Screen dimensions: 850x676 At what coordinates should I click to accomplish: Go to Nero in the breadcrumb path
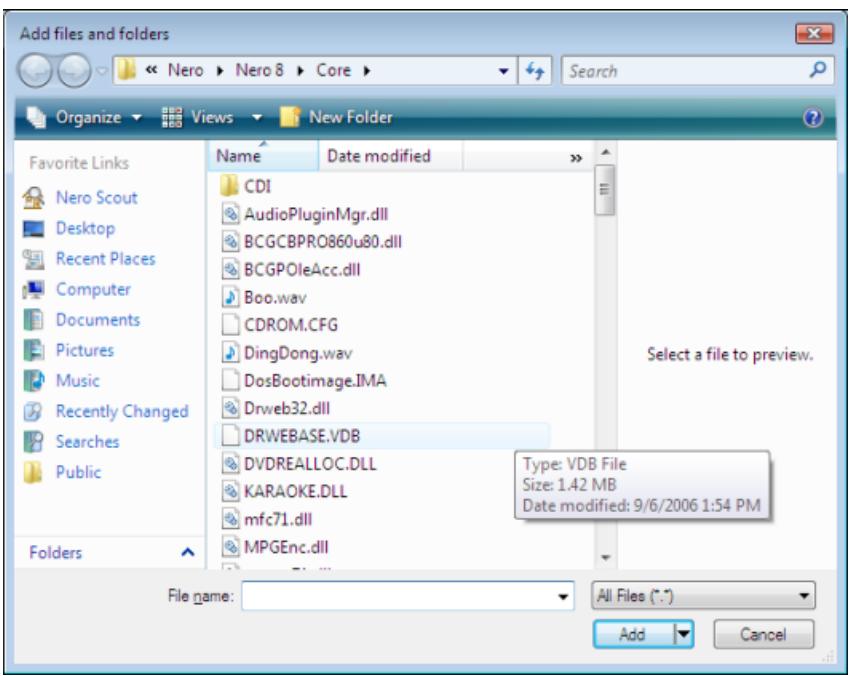(x=186, y=70)
